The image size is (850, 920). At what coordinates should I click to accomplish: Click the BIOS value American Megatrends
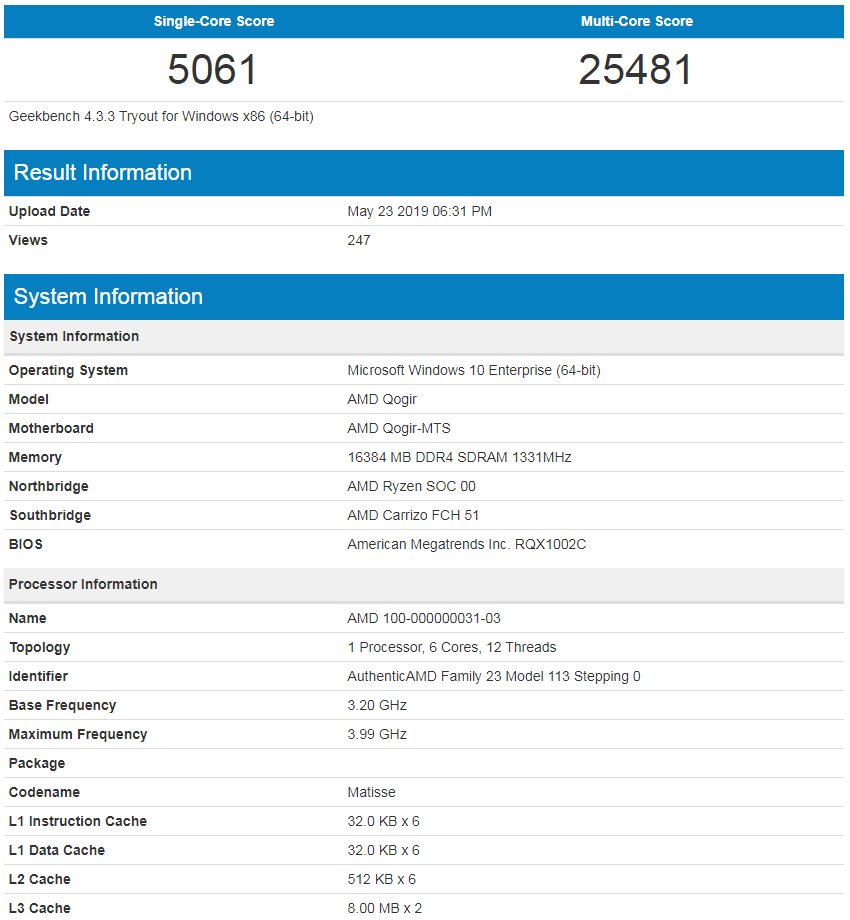(466, 544)
